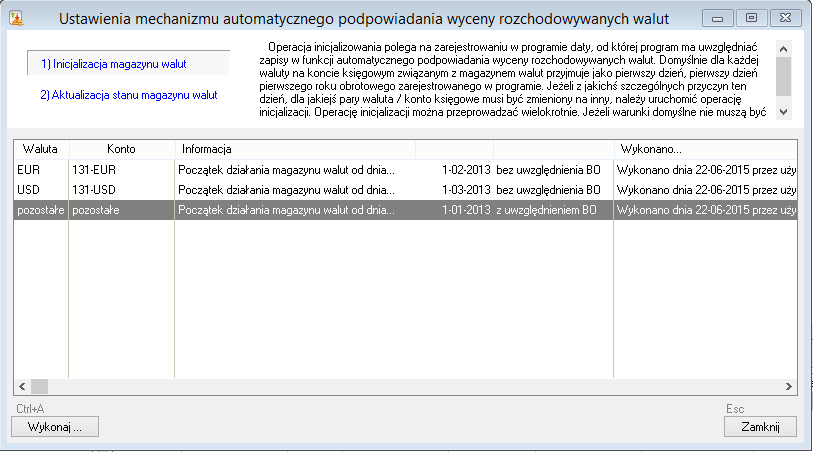813x452 pixels.
Task: Minimize the settings window
Action: (718, 18)
